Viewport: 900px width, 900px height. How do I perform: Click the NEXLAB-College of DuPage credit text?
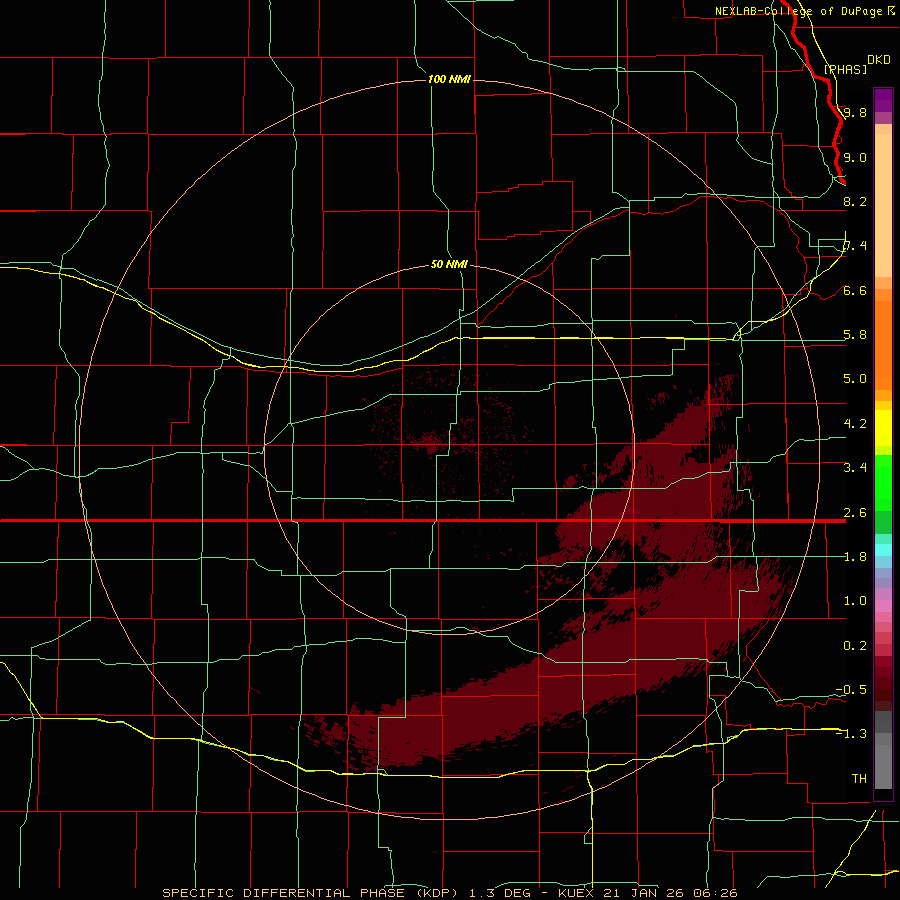coord(798,11)
